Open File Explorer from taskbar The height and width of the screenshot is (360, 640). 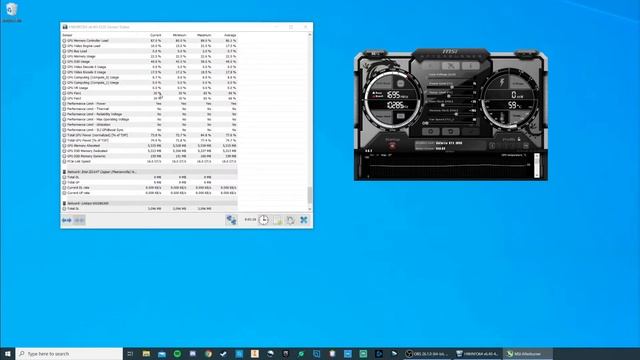tap(146, 353)
